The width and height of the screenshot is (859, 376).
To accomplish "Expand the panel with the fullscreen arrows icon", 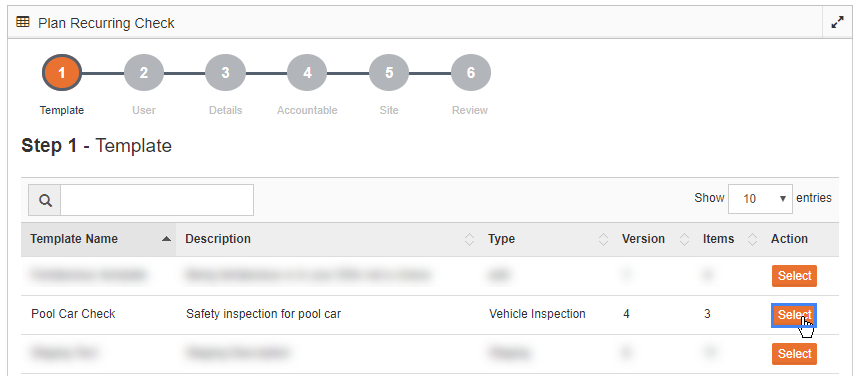I will 837,23.
